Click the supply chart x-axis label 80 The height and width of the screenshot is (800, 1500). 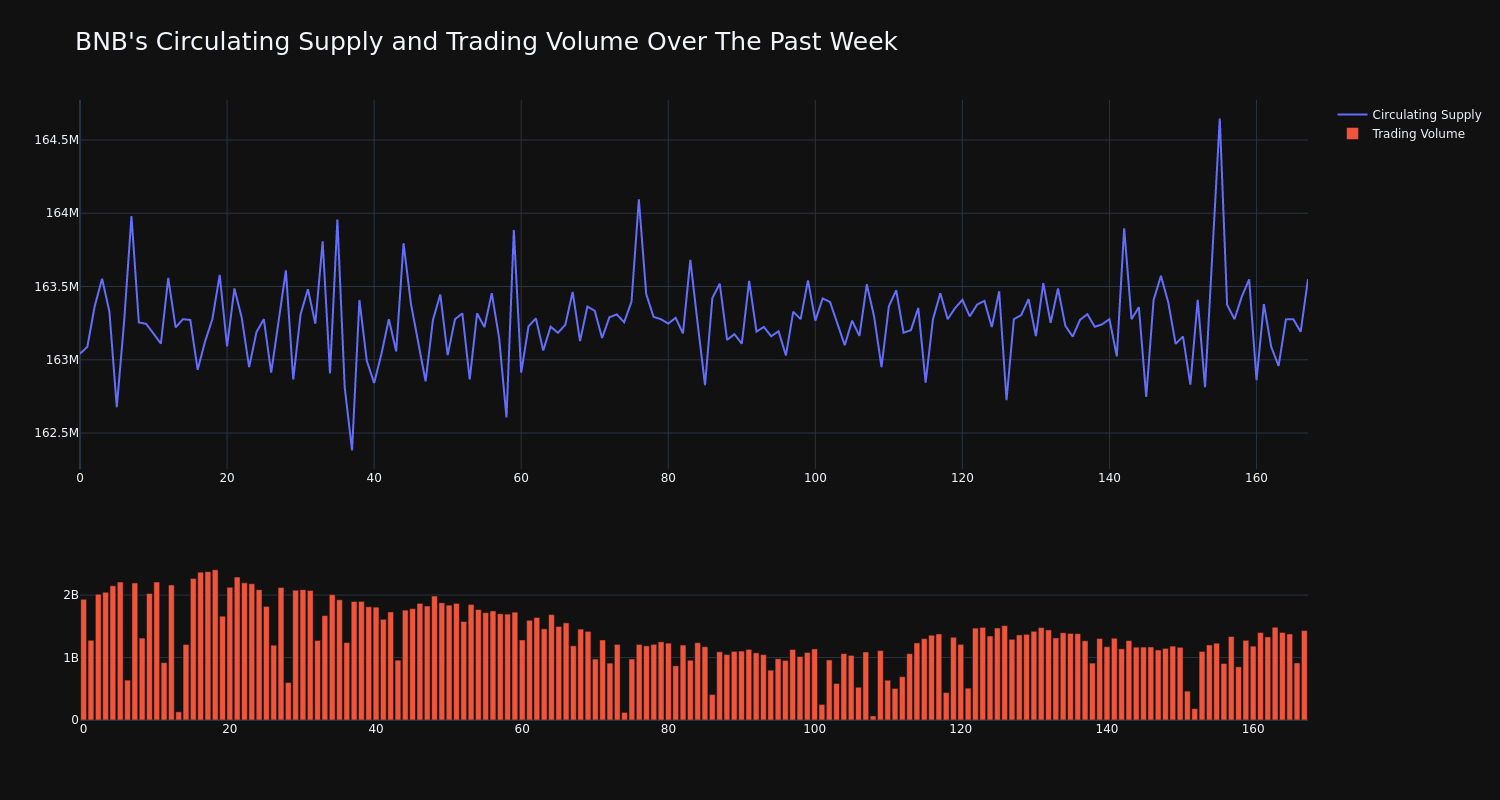click(668, 478)
